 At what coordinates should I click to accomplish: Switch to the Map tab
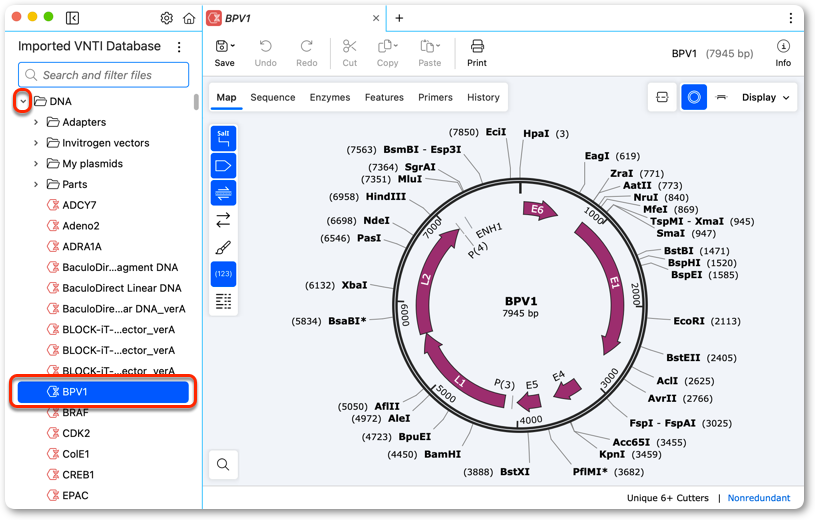[226, 97]
